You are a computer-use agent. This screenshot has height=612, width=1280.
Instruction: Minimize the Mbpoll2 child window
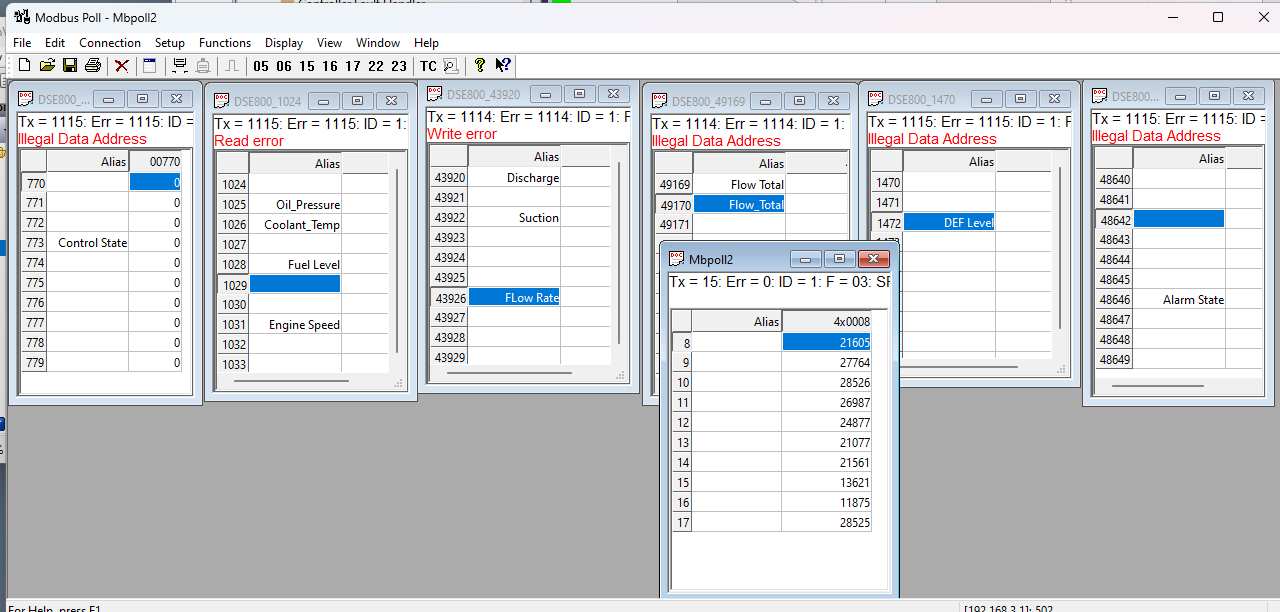tap(806, 259)
